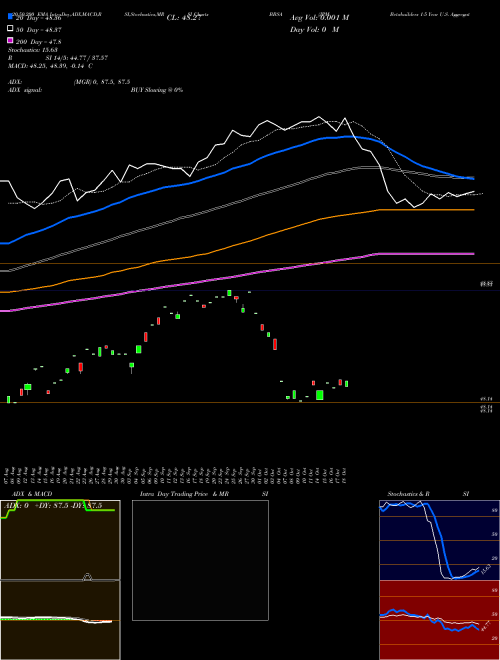
Task: Click the 'ADX signal:' label
Action: (25, 90)
